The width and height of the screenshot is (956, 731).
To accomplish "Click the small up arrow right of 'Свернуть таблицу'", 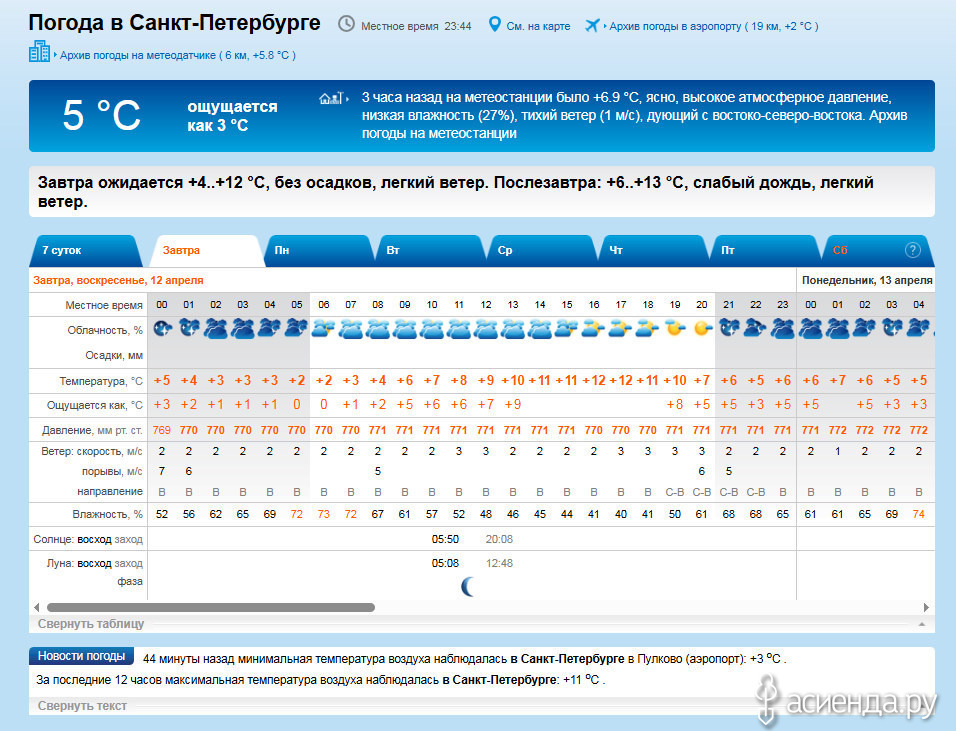I will [x=921, y=624].
